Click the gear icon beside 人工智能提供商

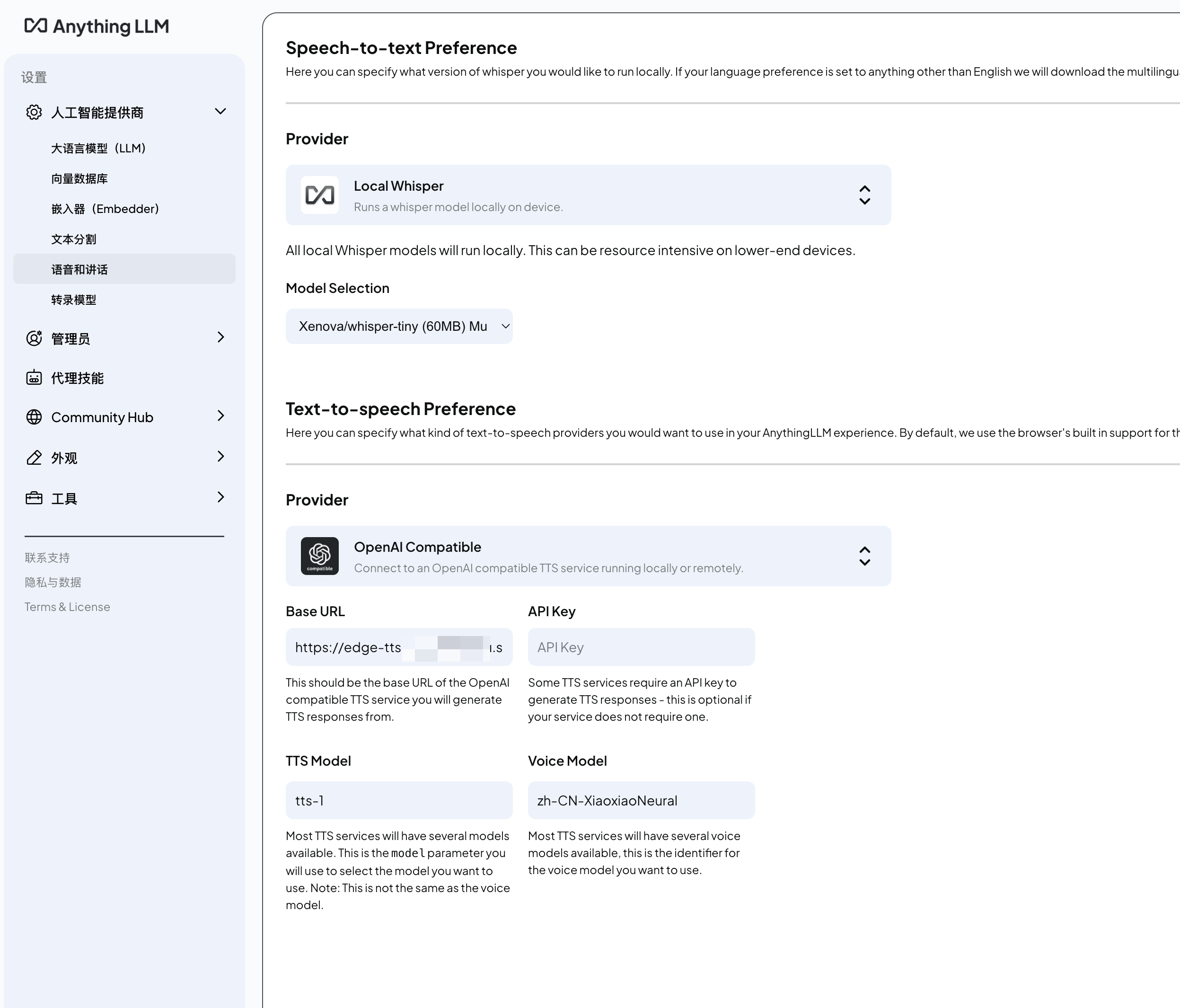34,112
